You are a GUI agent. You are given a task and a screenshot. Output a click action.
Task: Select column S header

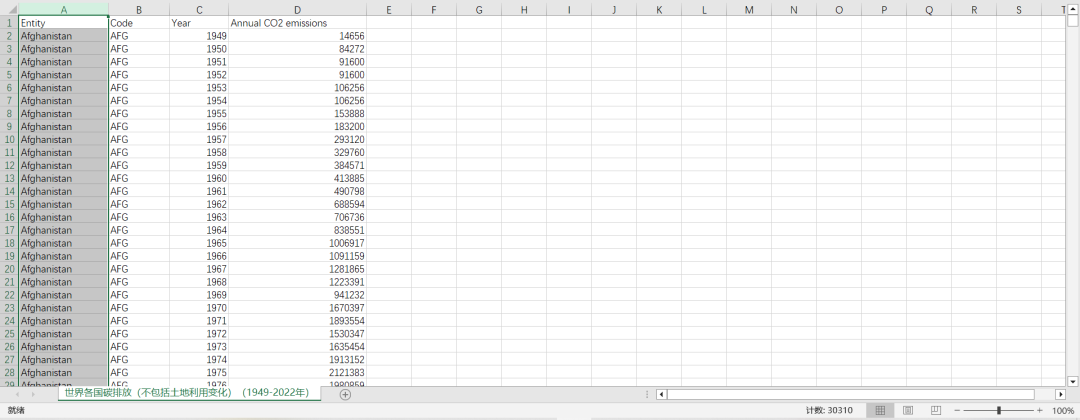click(x=1019, y=10)
